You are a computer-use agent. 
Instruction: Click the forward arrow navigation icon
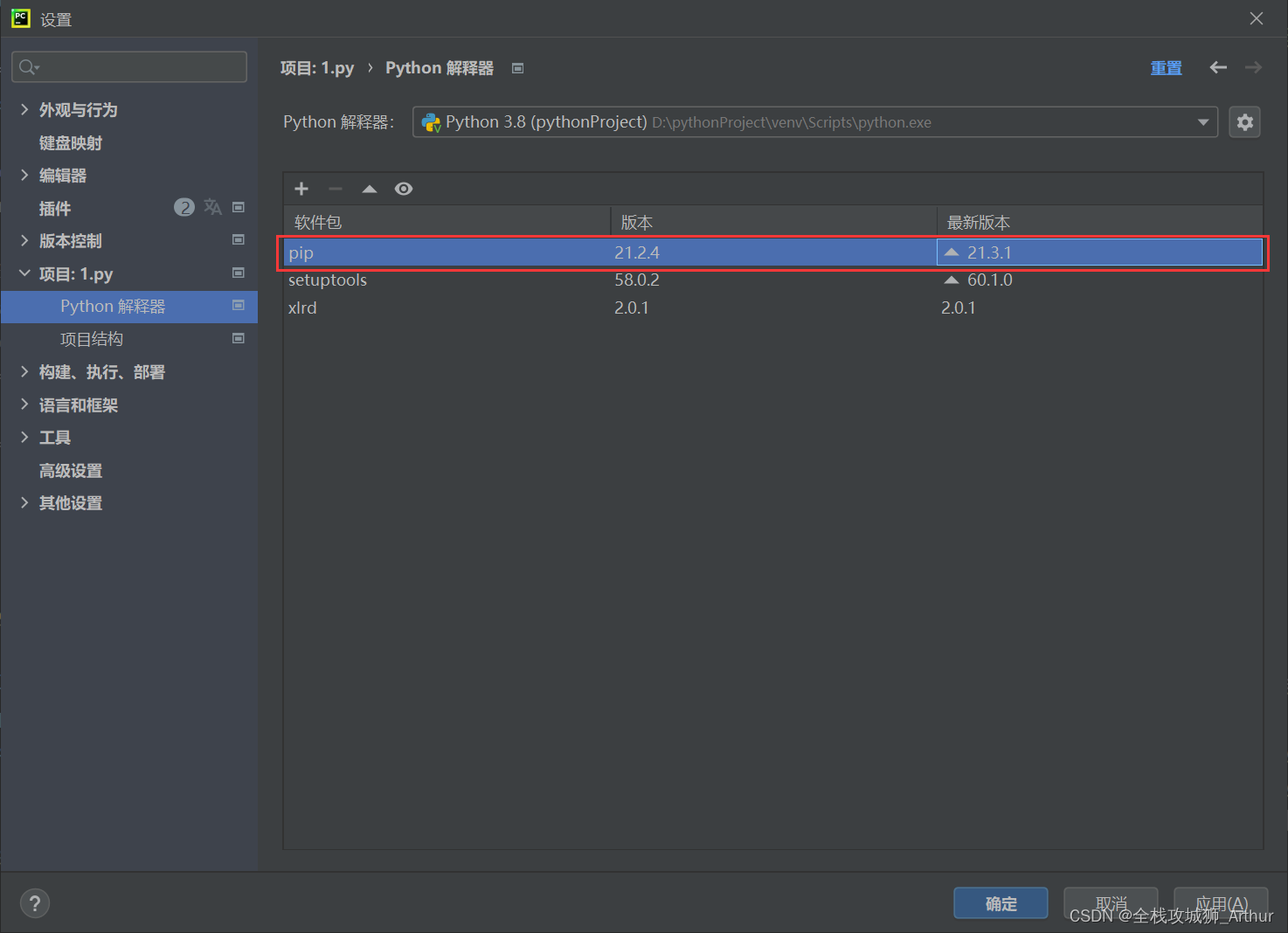pos(1254,67)
